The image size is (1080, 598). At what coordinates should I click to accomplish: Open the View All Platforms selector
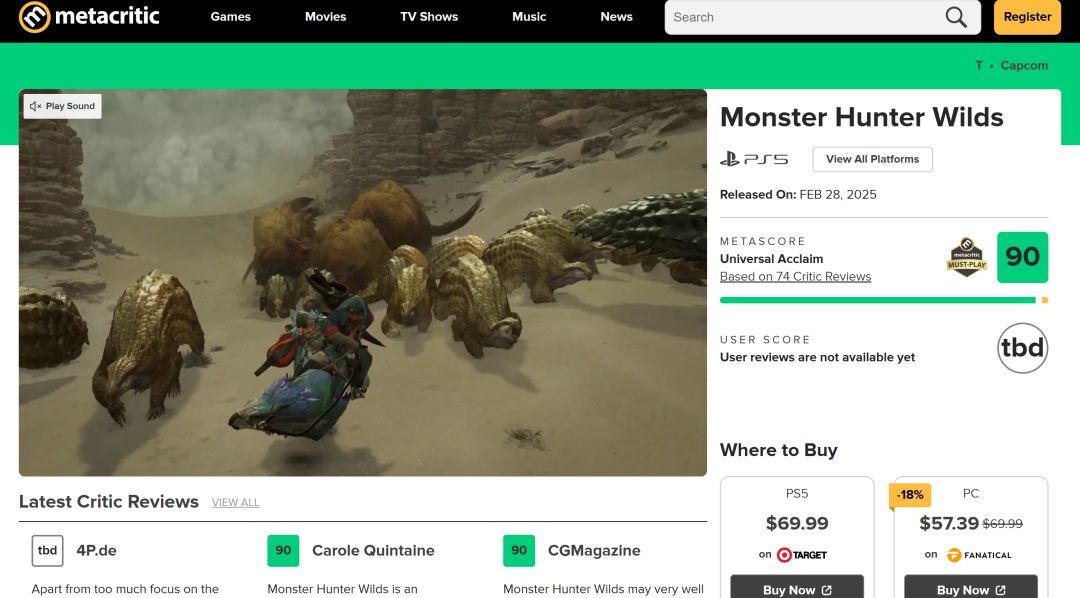(872, 159)
